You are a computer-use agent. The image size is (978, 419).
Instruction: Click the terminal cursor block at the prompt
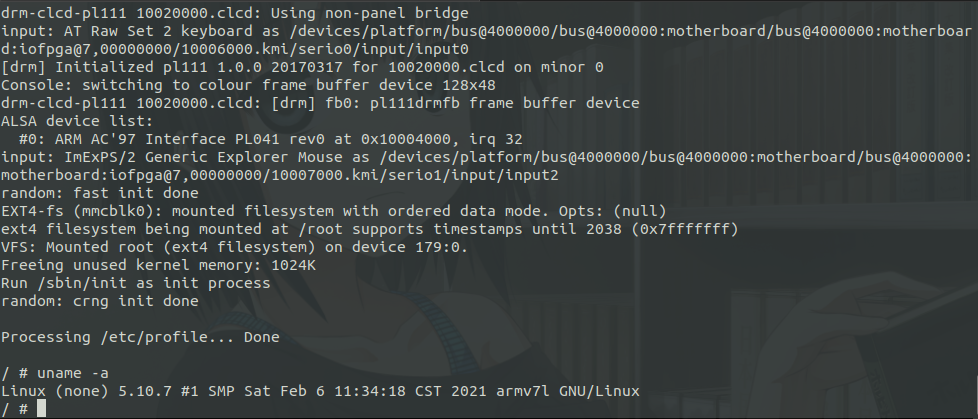point(42,409)
